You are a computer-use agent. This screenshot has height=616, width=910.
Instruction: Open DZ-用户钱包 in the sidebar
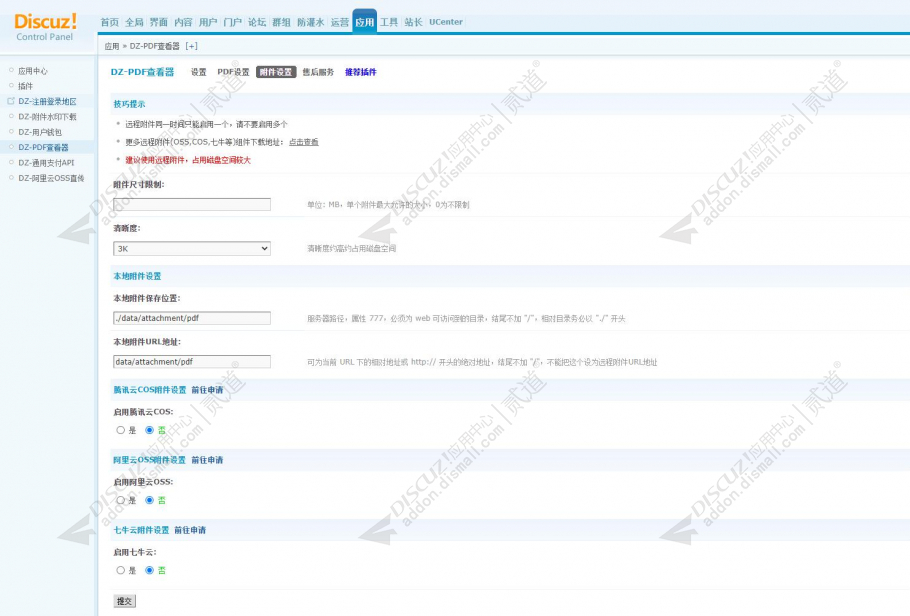coord(39,132)
